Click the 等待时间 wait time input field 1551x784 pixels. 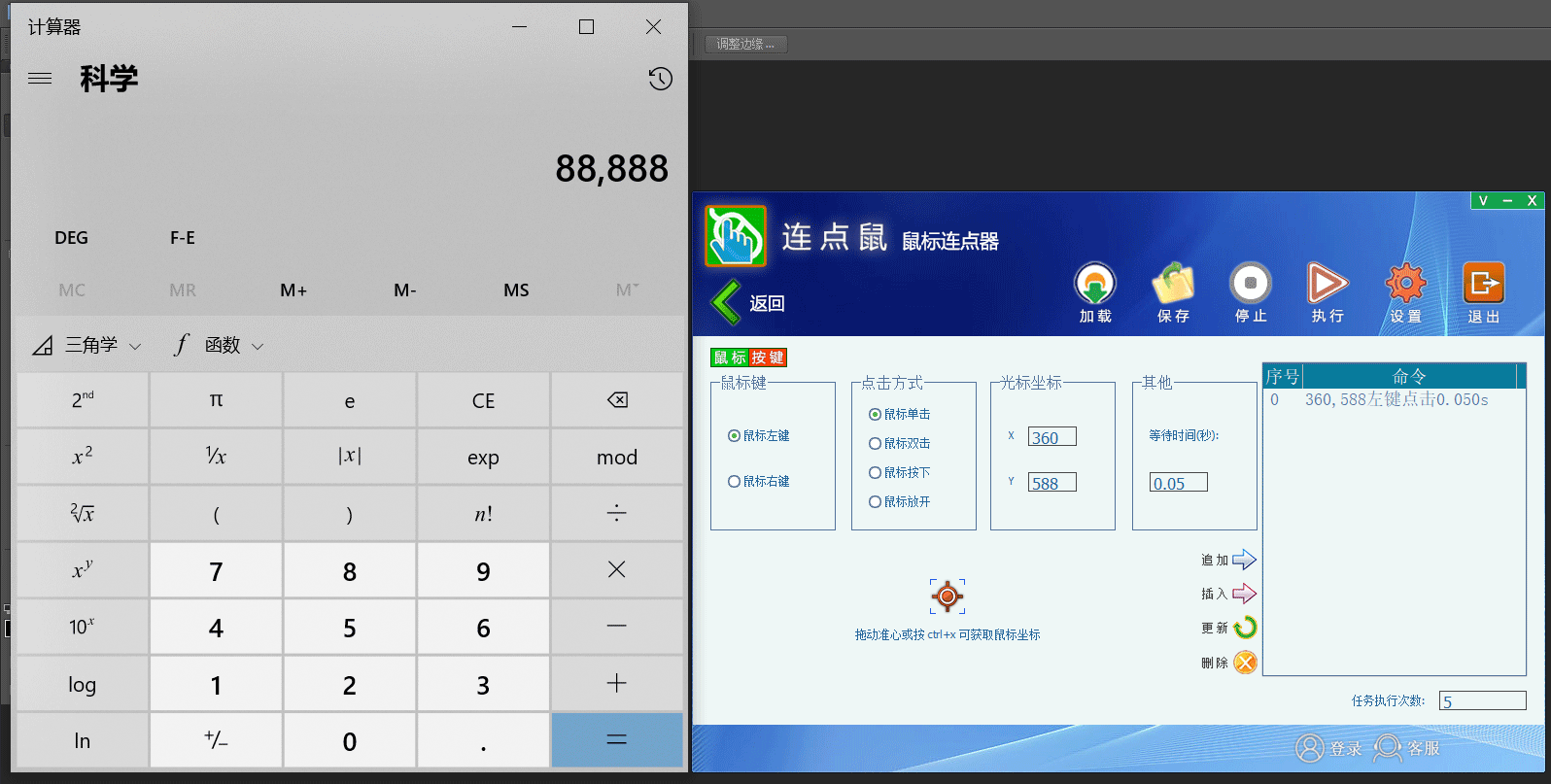[1179, 483]
